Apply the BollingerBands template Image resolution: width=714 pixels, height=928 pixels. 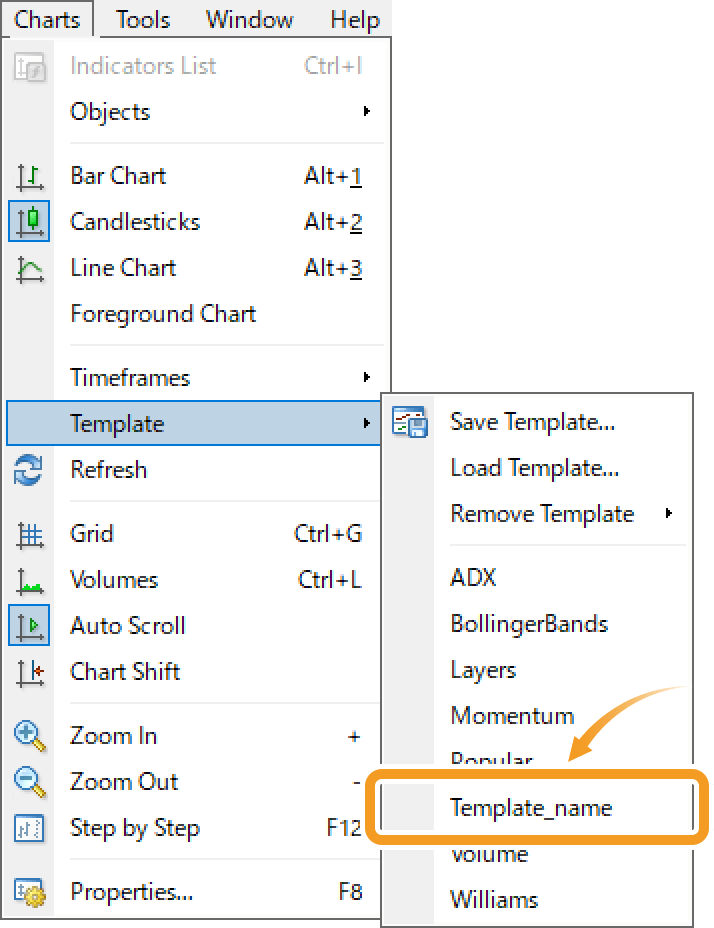529,624
